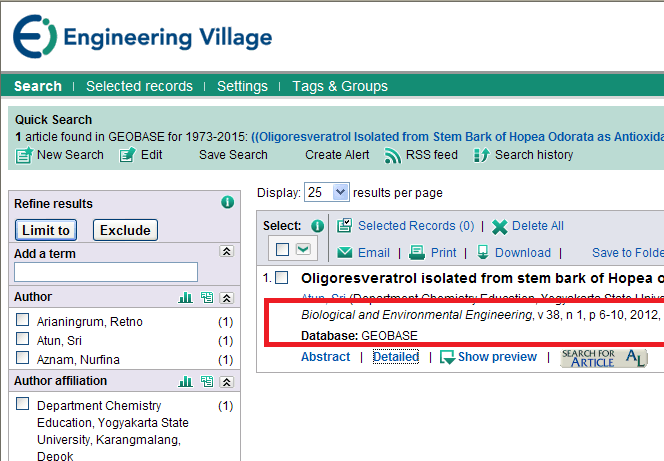Click the Search history icon
This screenshot has height=461, width=664.
(481, 155)
